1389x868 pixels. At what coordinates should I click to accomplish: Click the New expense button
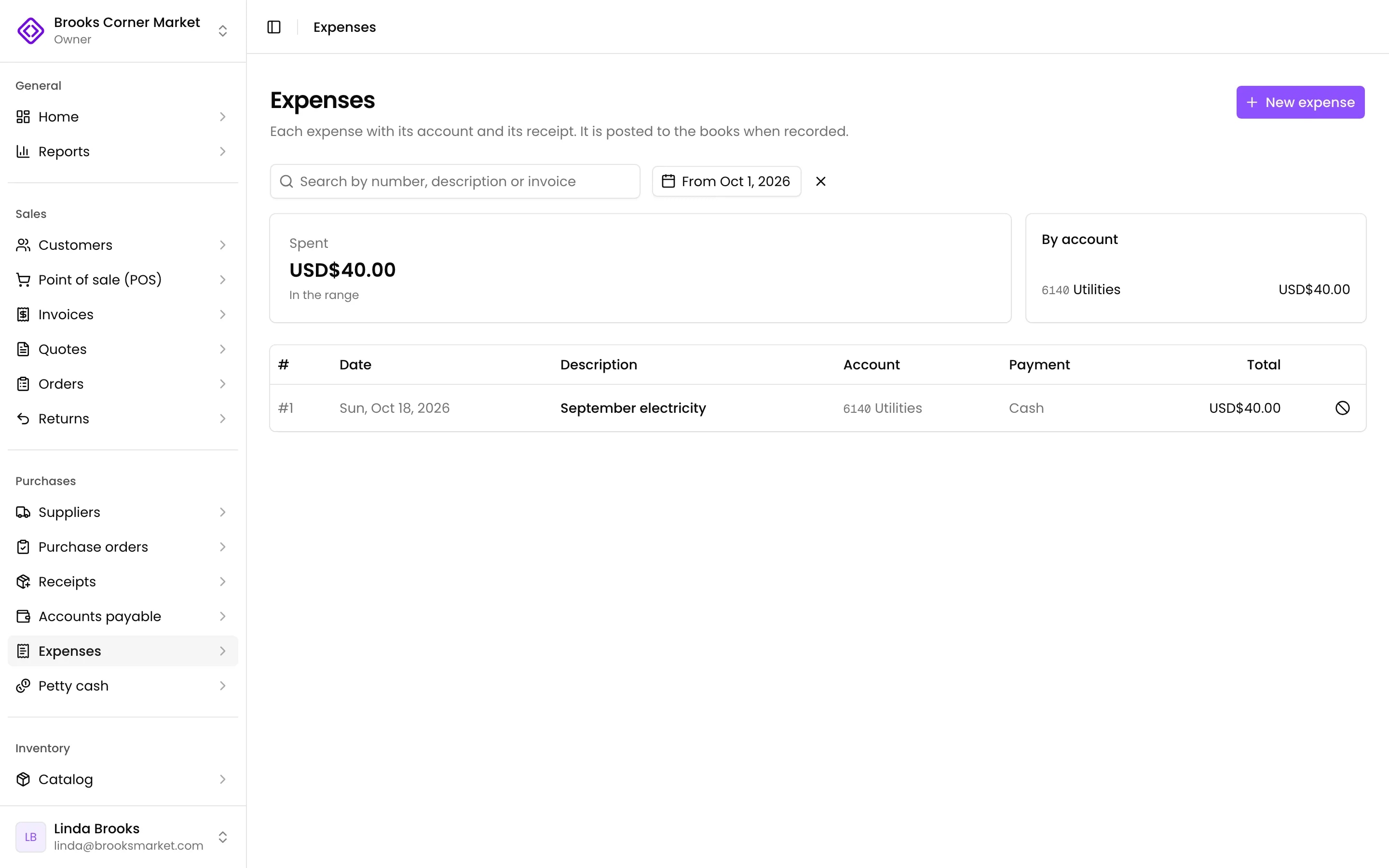pos(1300,102)
